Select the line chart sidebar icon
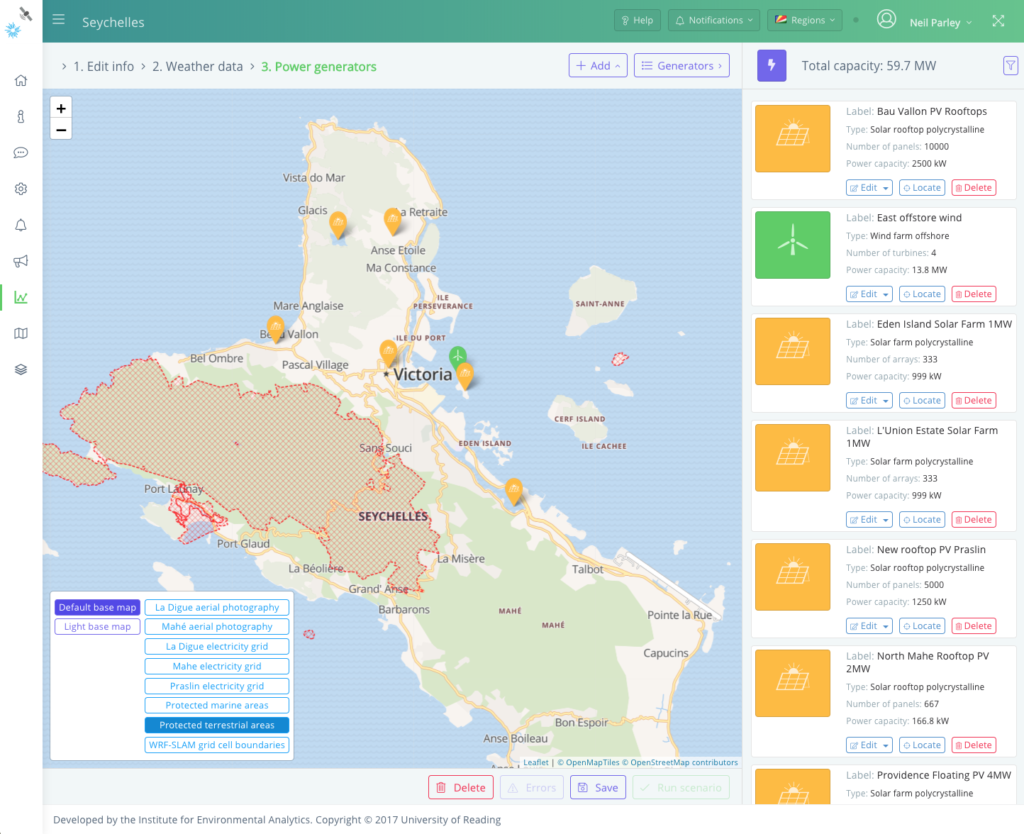 [x=21, y=297]
